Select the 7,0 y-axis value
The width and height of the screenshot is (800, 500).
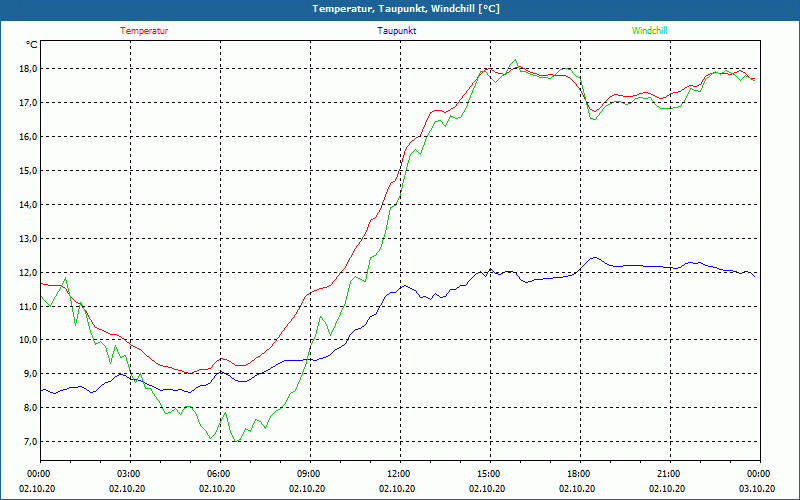click(x=30, y=442)
